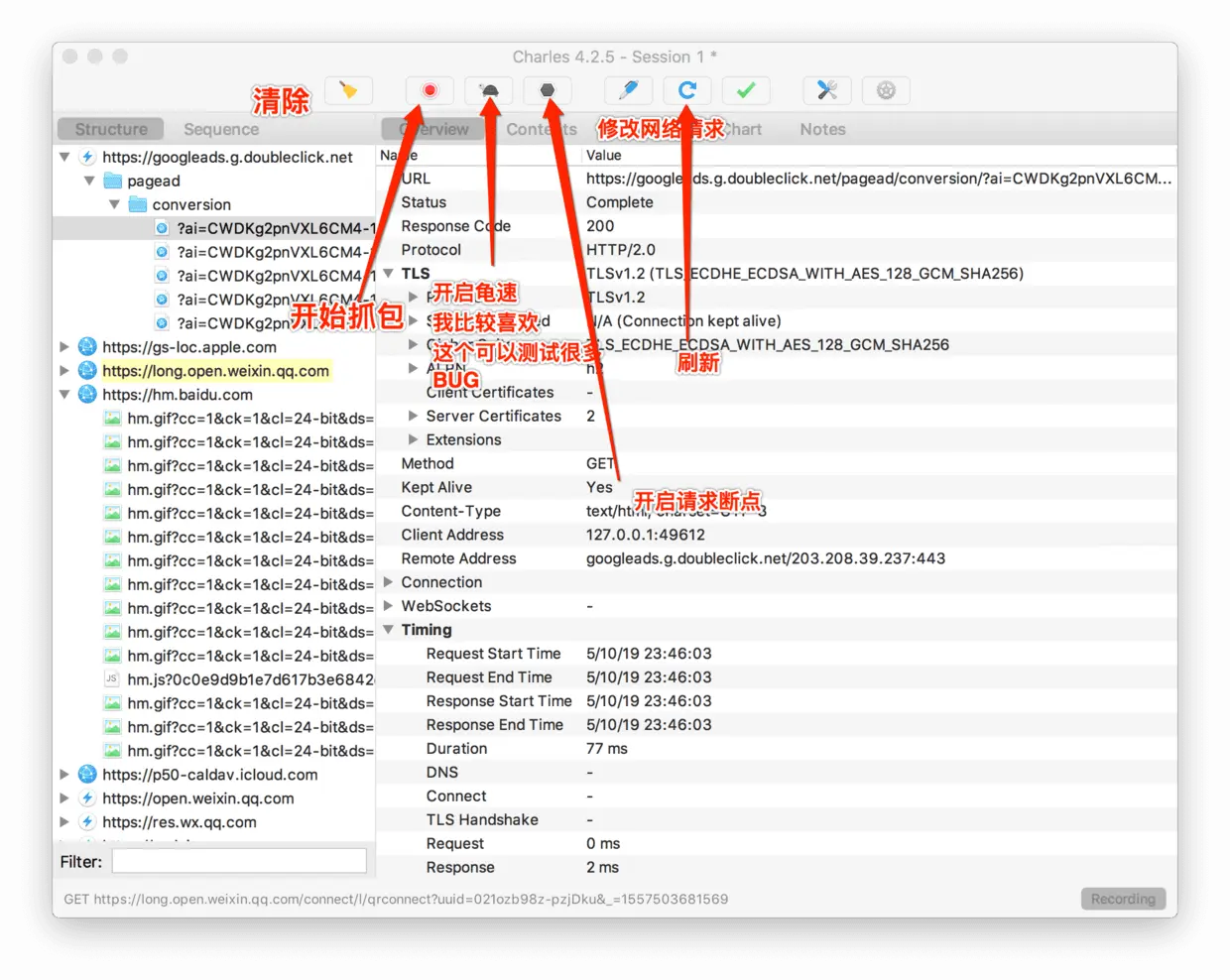
Task: Click inside the Filter text field
Action: [x=239, y=861]
